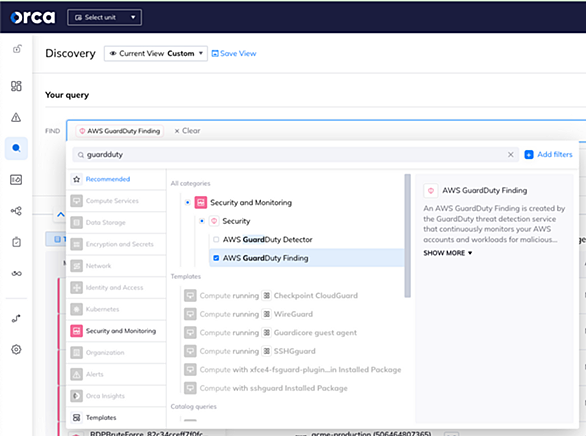Click the AWS GuardDuty Finding query chip
586x436 pixels.
pyautogui.click(x=120, y=131)
